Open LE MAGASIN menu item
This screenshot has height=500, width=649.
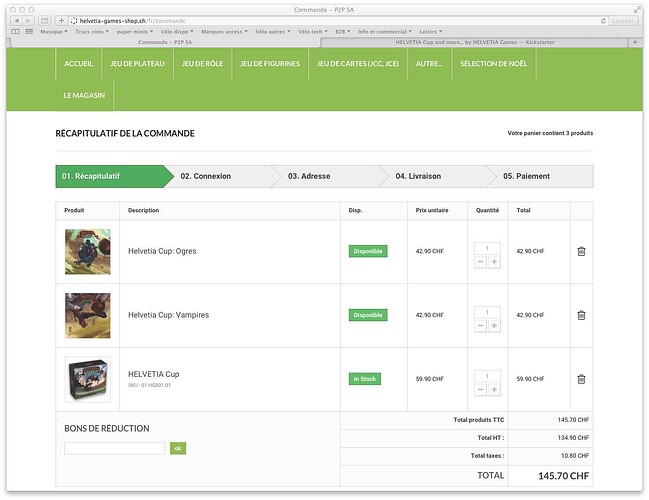point(84,95)
